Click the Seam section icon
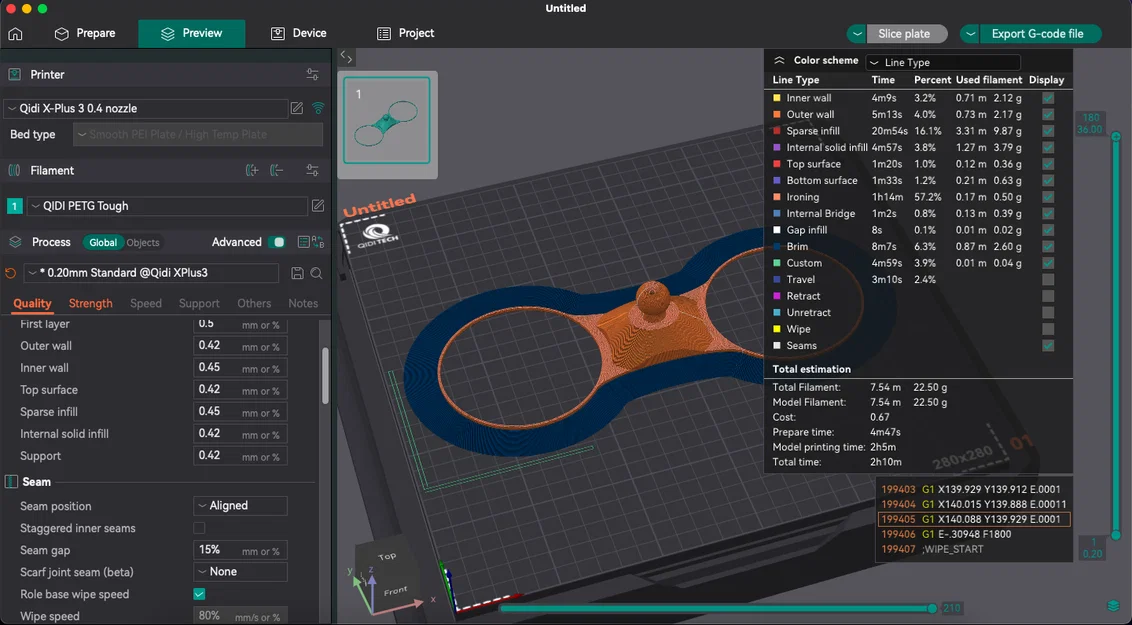1132x625 pixels. coord(12,481)
